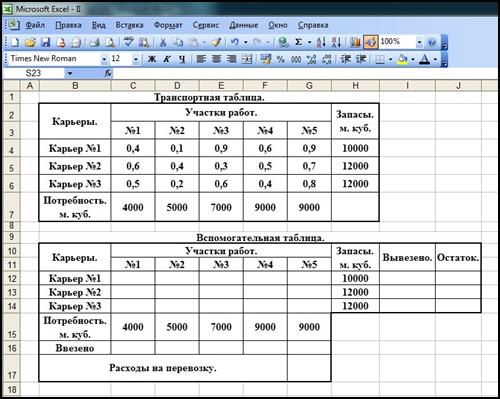Merge and center cells icon
The image size is (500, 399).
point(247,59)
